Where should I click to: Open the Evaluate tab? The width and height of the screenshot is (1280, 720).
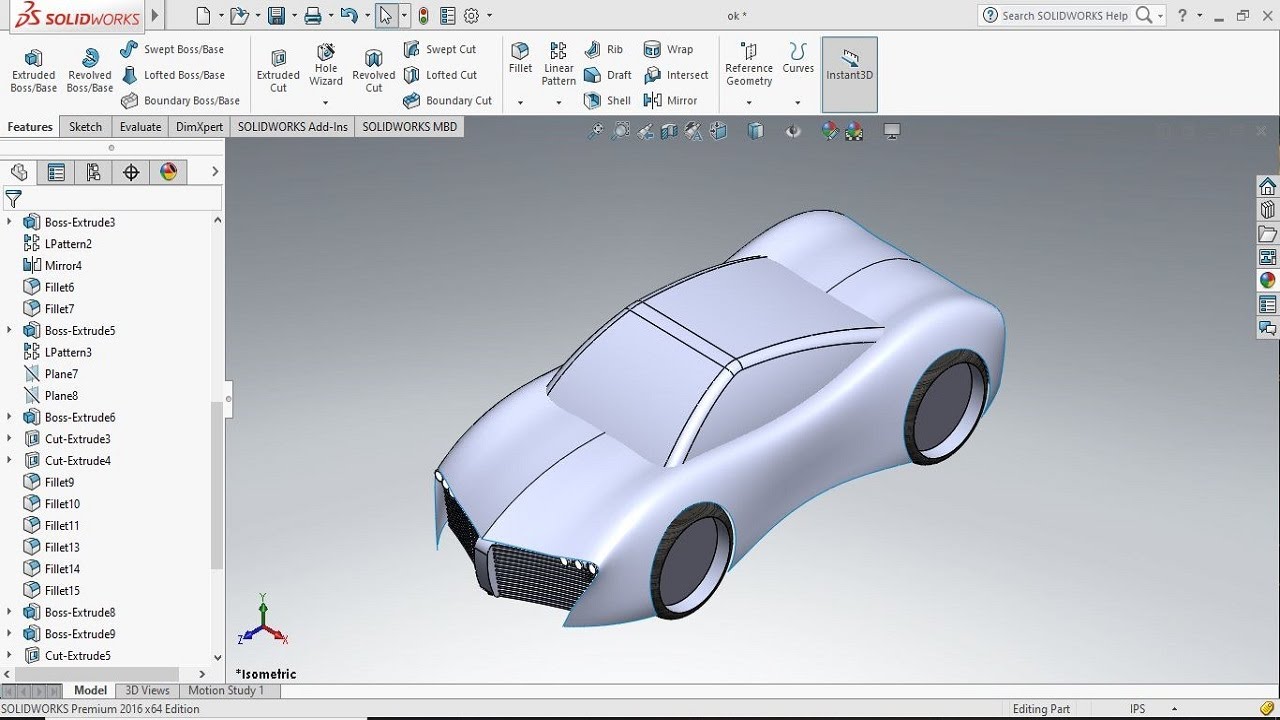tap(140, 127)
